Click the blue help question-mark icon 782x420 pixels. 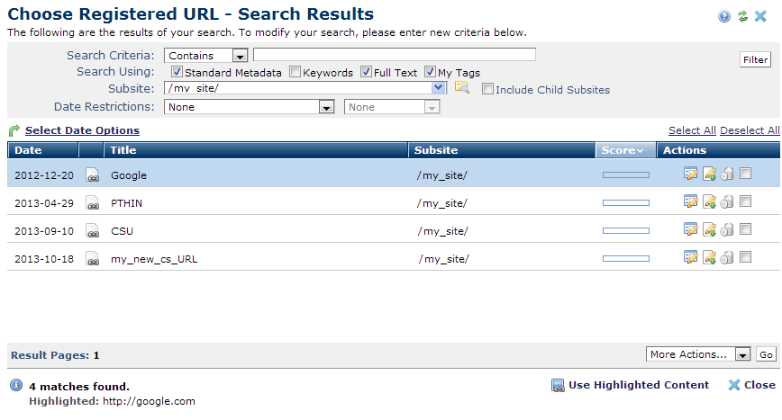coord(724,17)
